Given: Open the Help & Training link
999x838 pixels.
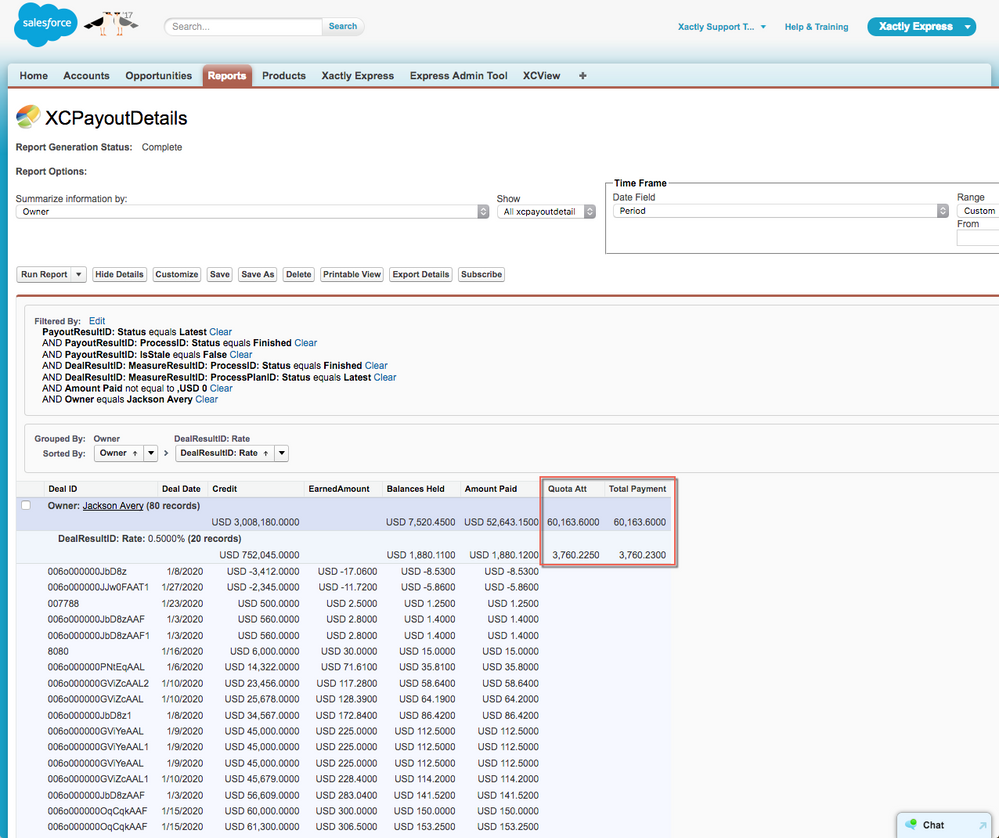Looking at the screenshot, I should (816, 27).
